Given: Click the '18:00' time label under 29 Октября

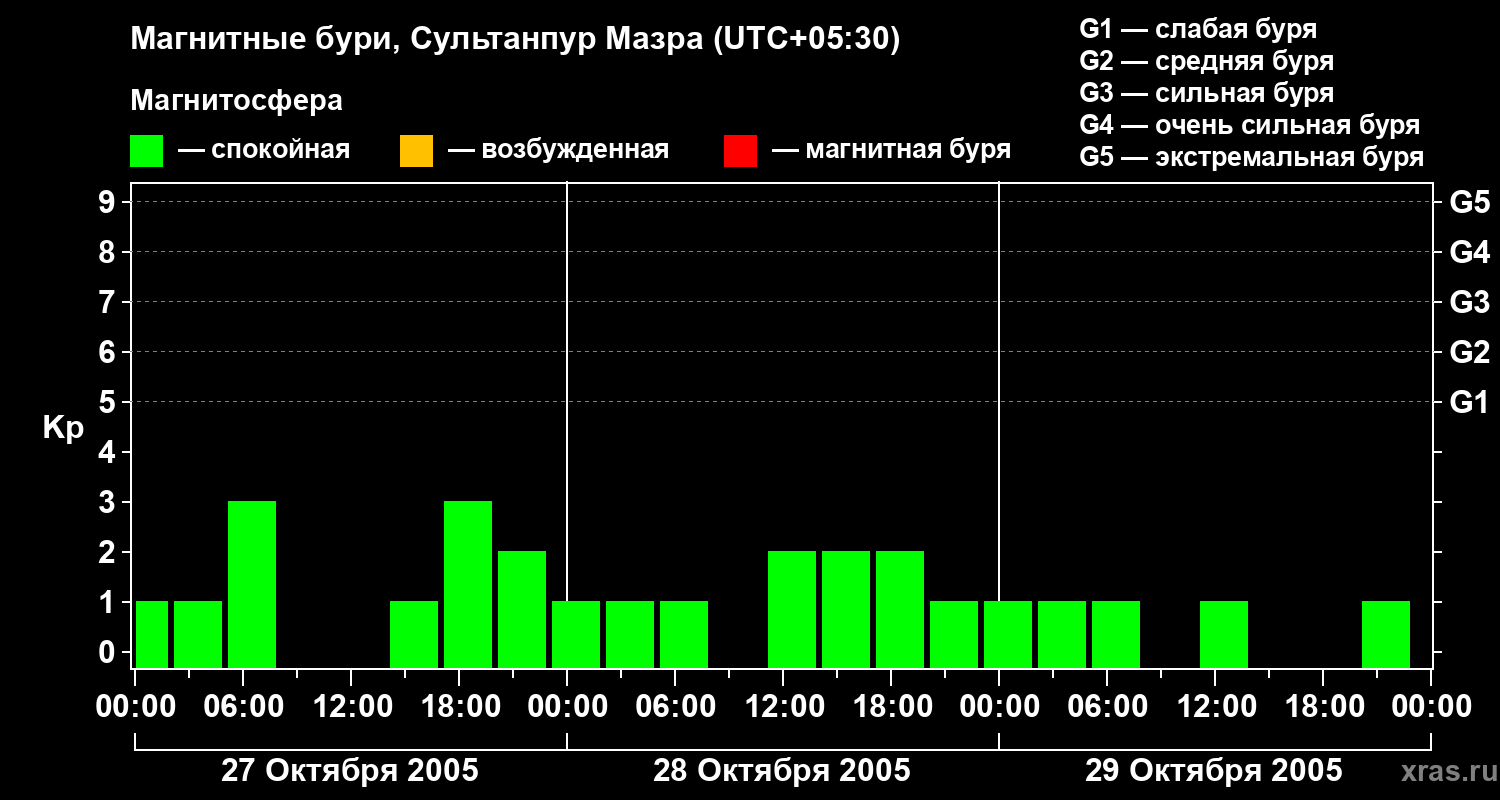Looking at the screenshot, I should [x=1323, y=707].
